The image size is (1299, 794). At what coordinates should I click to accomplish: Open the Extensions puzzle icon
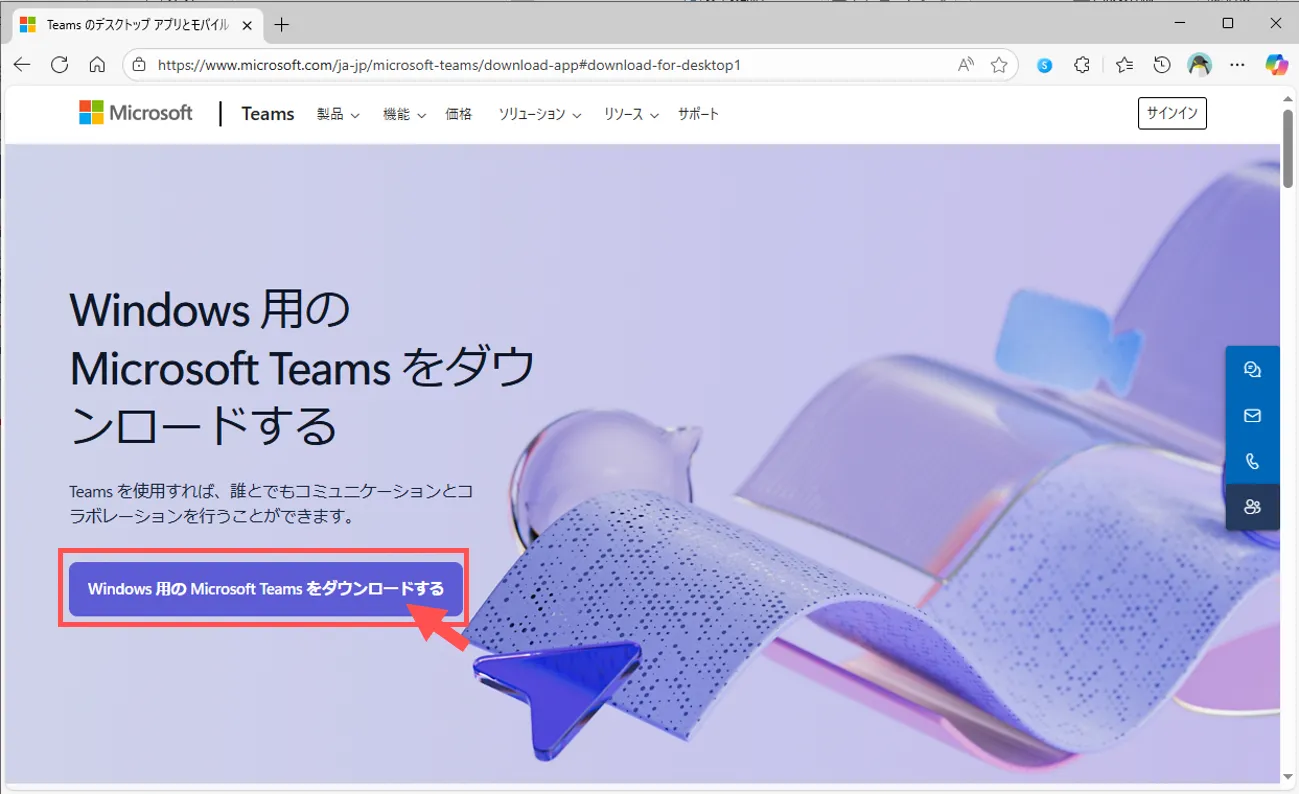click(x=1081, y=65)
